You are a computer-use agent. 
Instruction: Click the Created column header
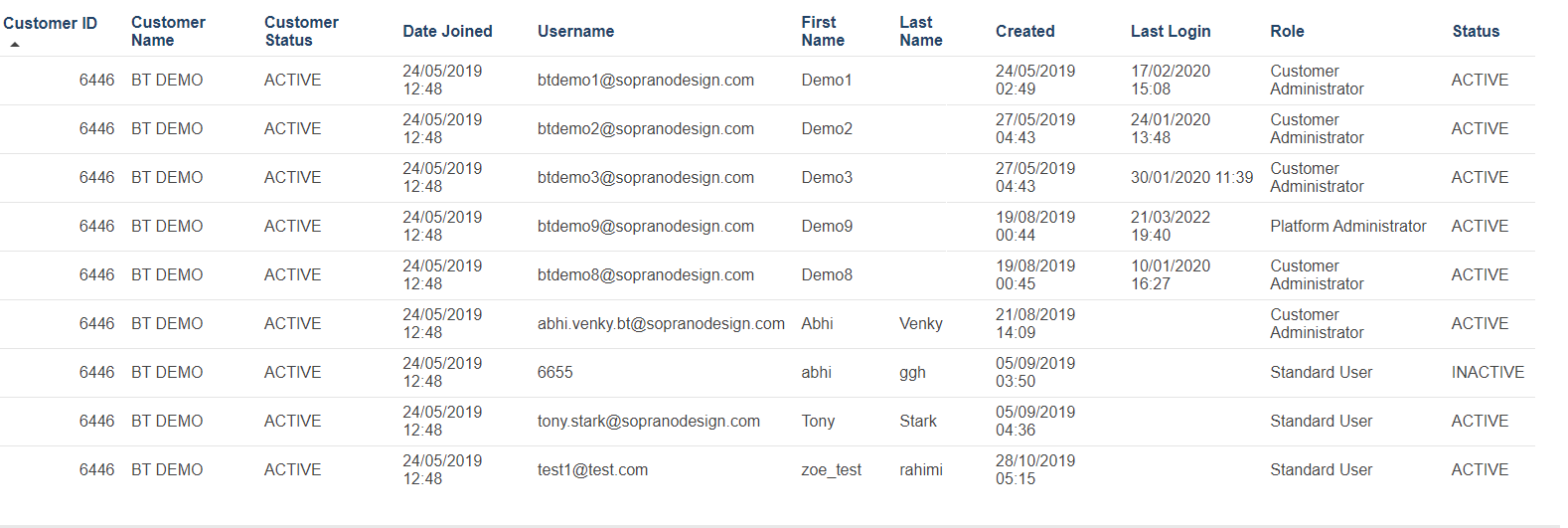point(1024,31)
